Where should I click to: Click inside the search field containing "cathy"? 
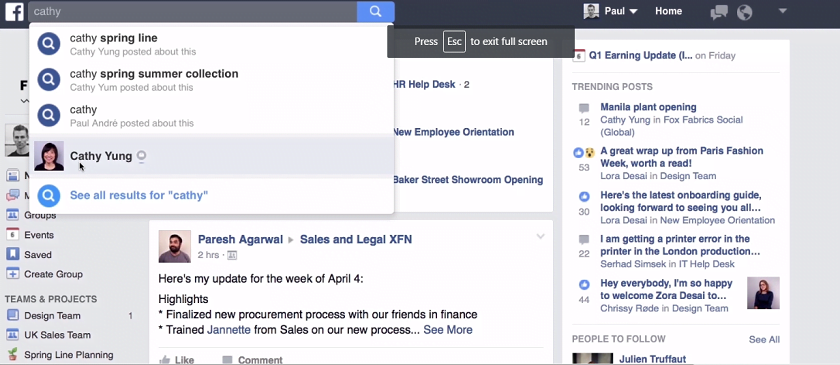tap(192, 11)
